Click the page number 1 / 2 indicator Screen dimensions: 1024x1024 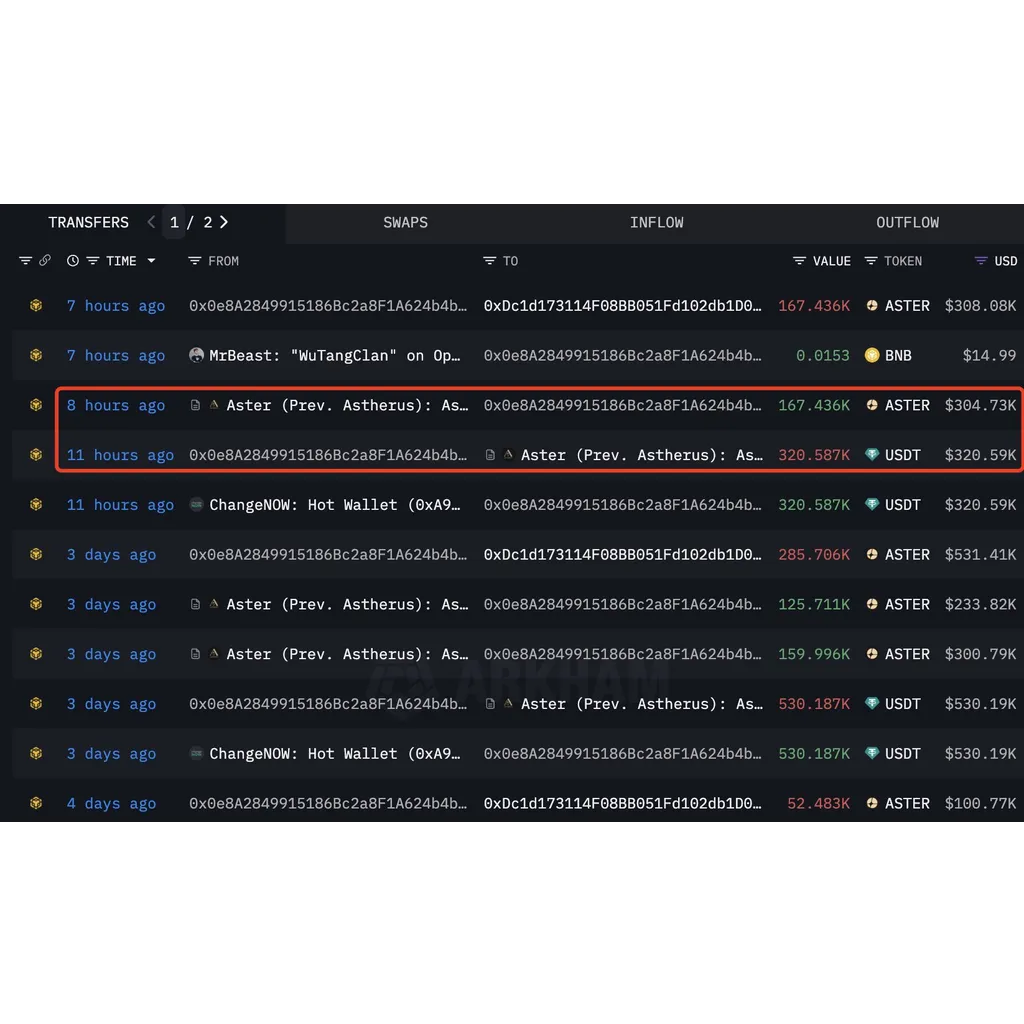point(191,223)
